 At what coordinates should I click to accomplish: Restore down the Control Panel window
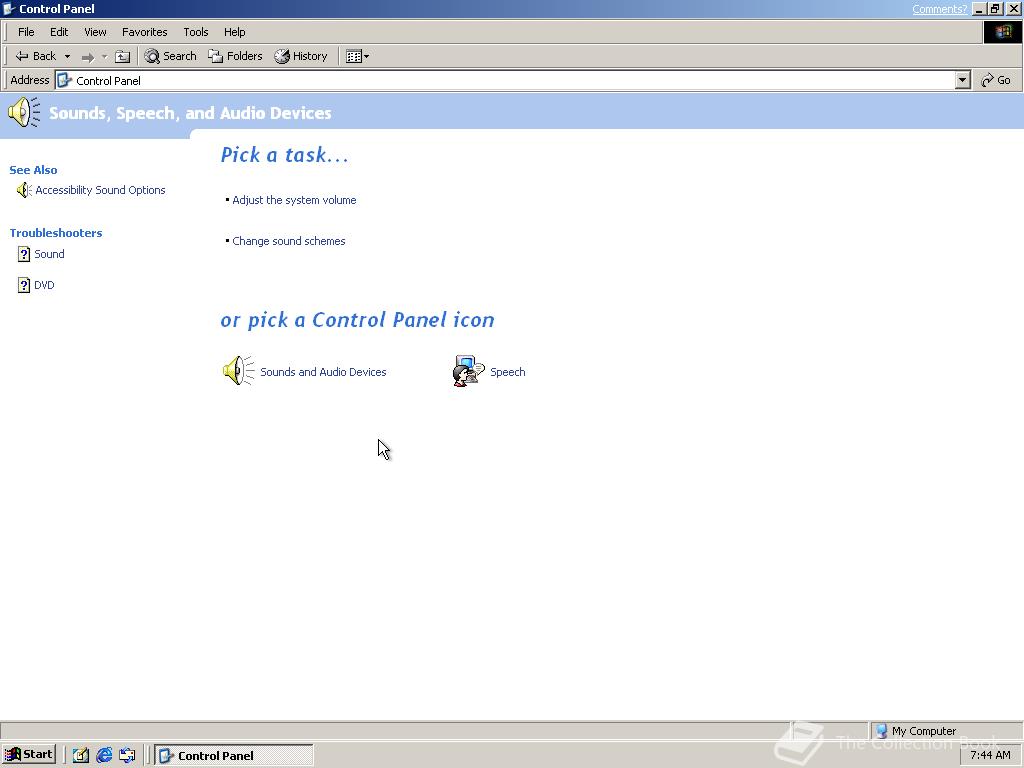(x=995, y=9)
